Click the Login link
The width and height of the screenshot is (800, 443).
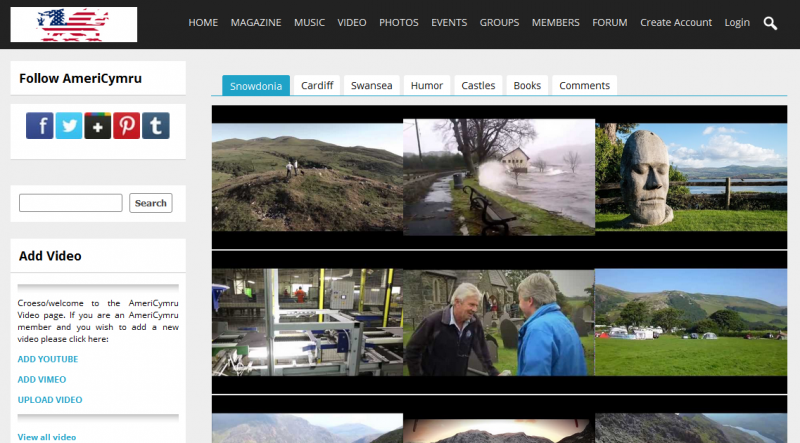point(737,22)
